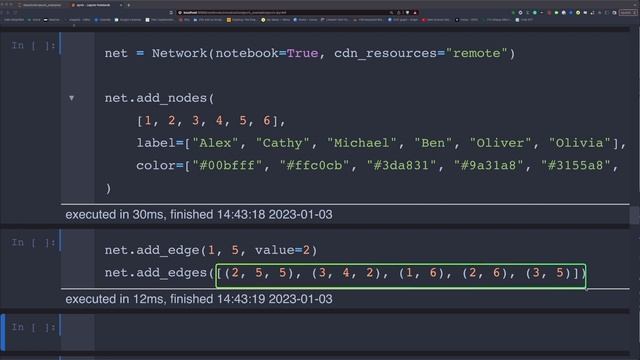640x360 pixels.
Task: Click the notebook vertical scrollbar thumb
Action: tap(634, 216)
